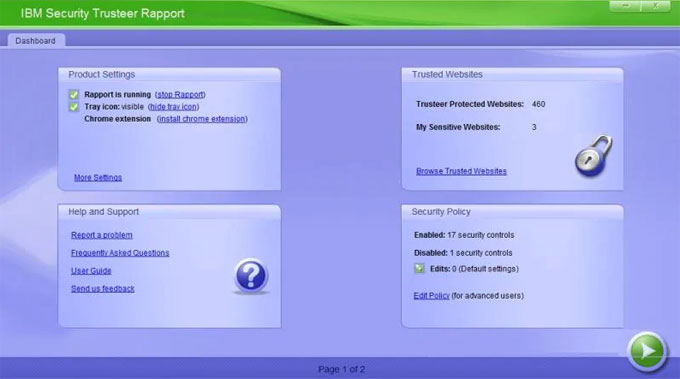Open Frequently Asked Questions link
Image resolution: width=680 pixels, height=379 pixels.
pos(120,253)
